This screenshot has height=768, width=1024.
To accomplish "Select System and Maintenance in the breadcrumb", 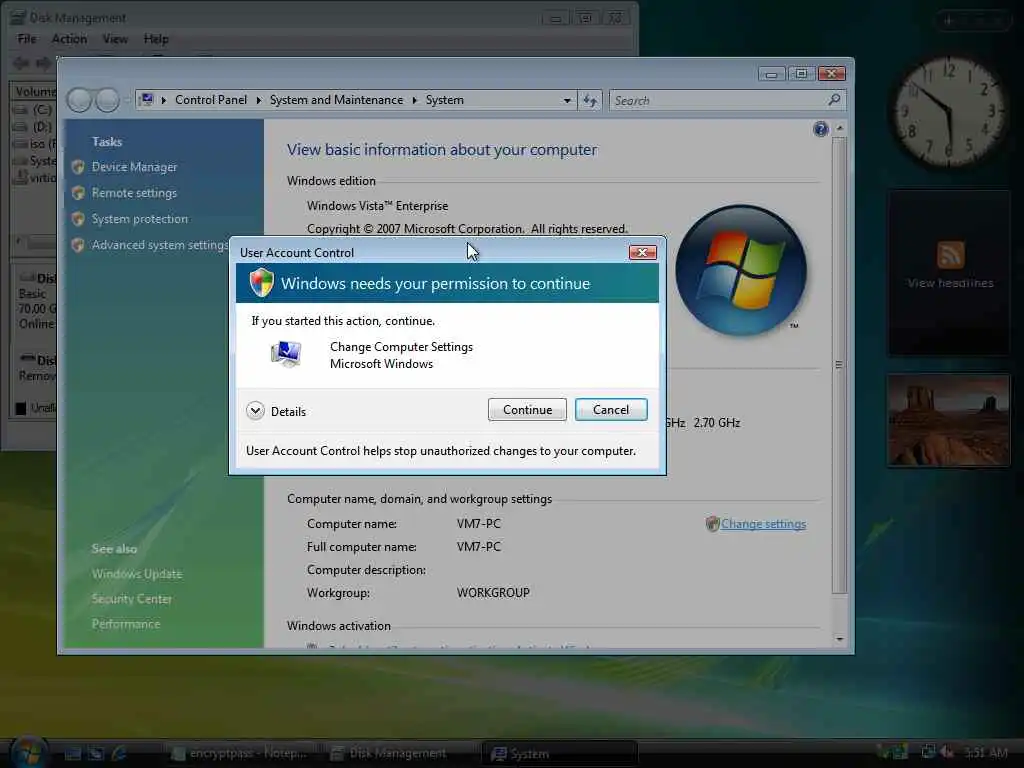I will point(336,100).
